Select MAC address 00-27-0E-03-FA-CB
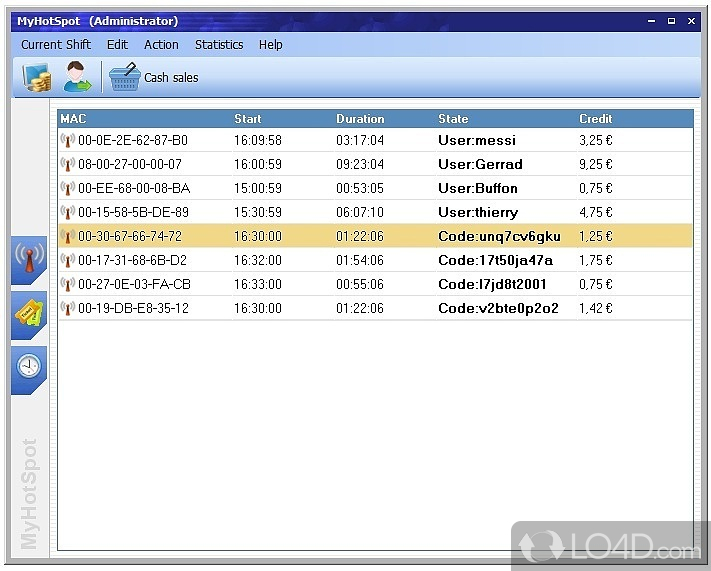The height and width of the screenshot is (571, 711). click(134, 284)
